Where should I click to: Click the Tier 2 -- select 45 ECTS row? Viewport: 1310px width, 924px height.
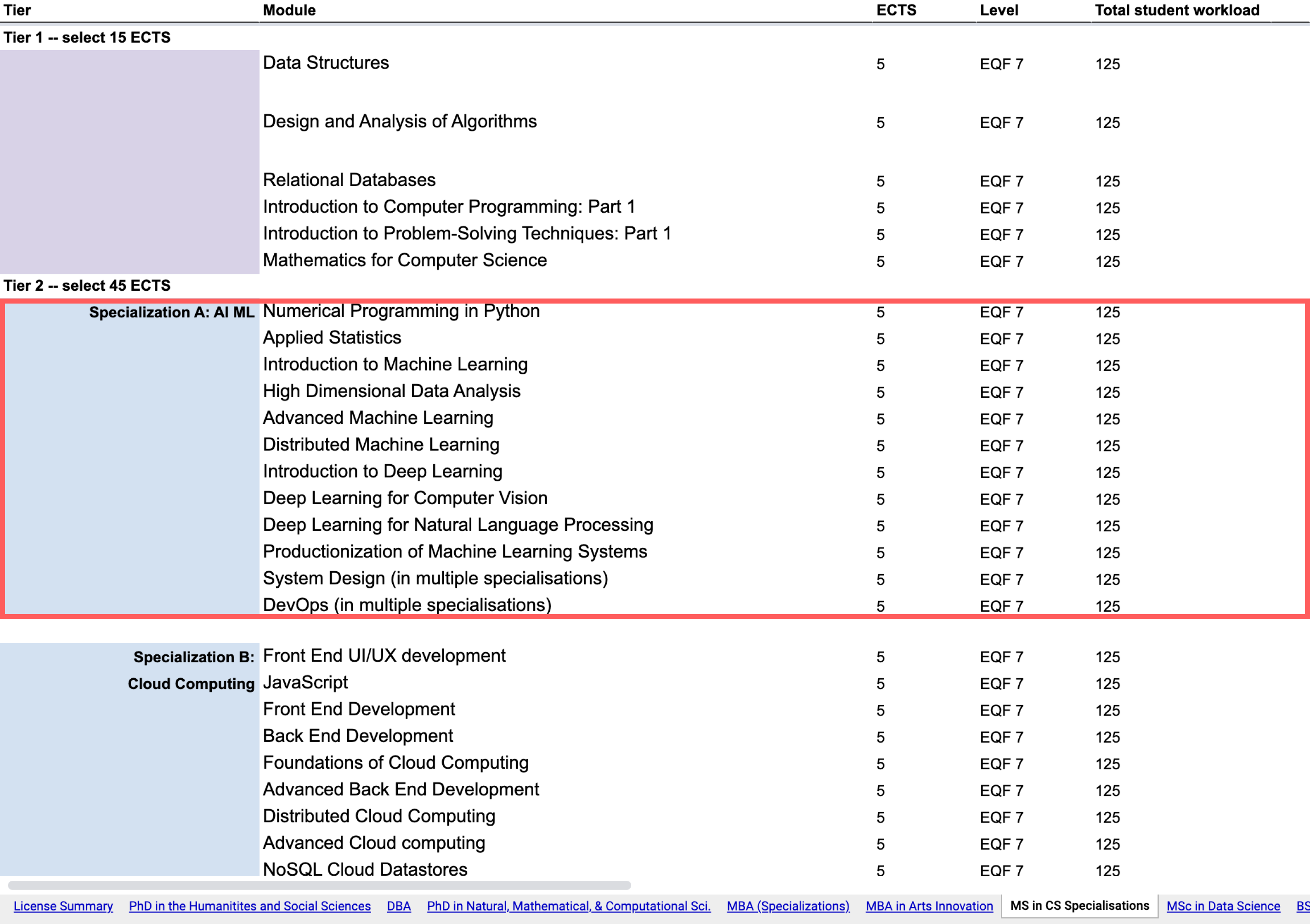87,286
